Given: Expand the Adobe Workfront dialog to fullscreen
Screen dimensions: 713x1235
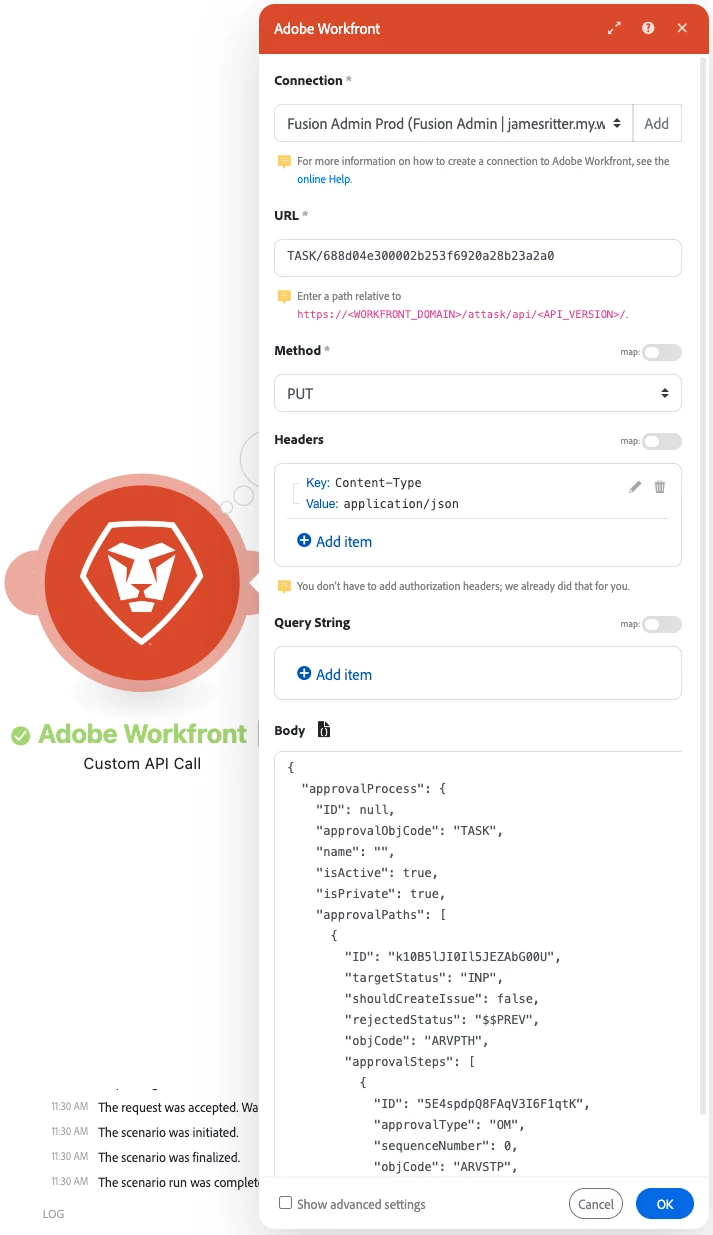Looking at the screenshot, I should click(614, 29).
